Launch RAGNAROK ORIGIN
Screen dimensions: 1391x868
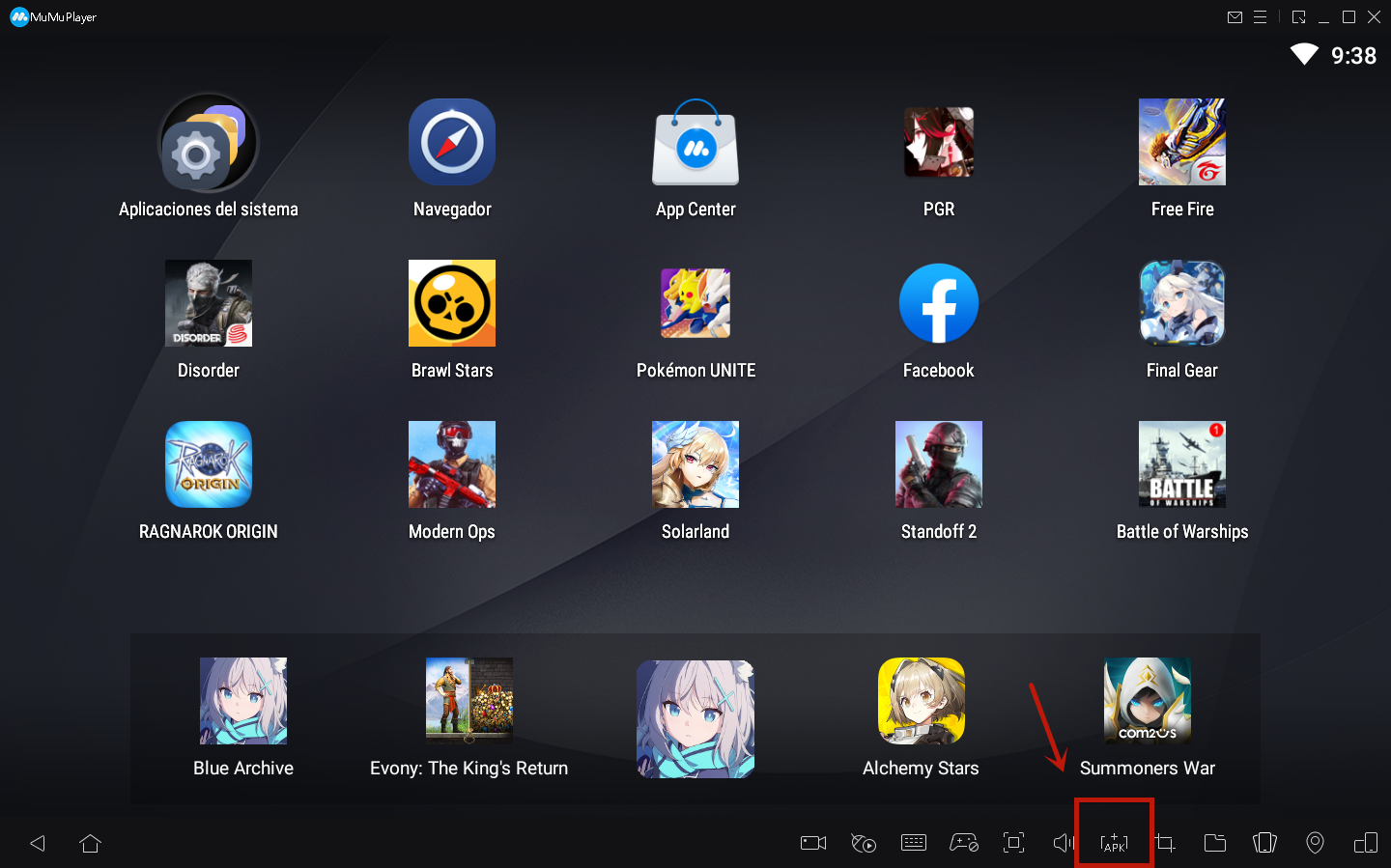[209, 464]
